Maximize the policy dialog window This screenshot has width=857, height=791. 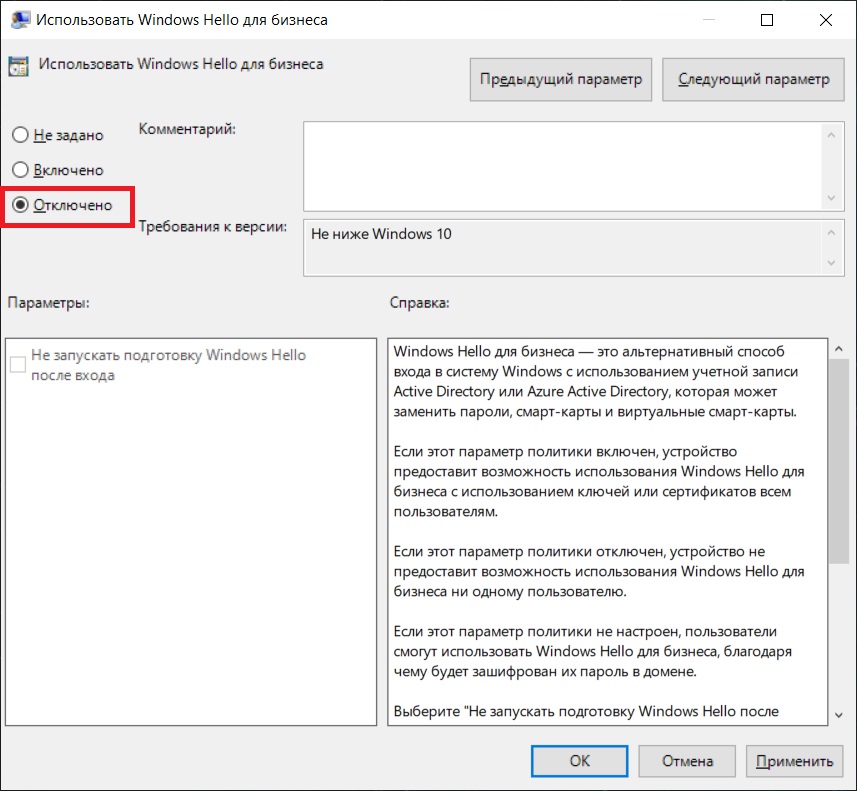click(767, 20)
